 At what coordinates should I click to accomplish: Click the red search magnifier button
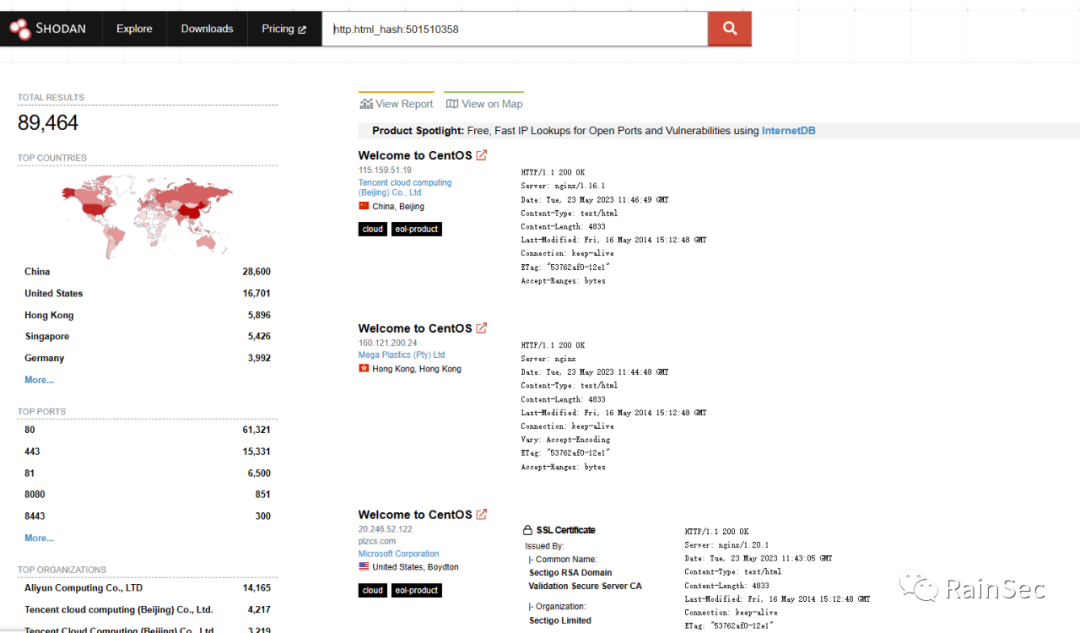(729, 29)
